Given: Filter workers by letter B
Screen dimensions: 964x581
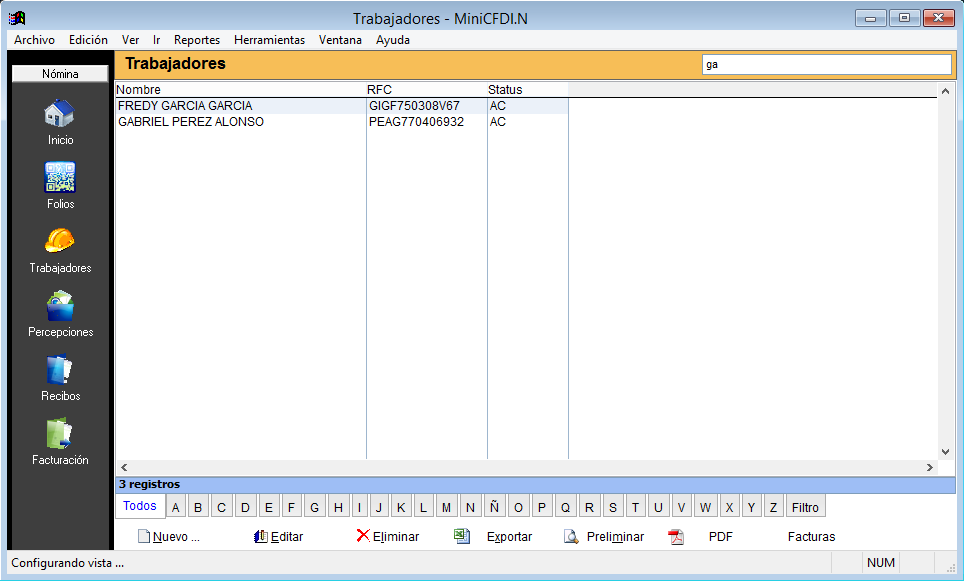Looking at the screenshot, I should (198, 507).
